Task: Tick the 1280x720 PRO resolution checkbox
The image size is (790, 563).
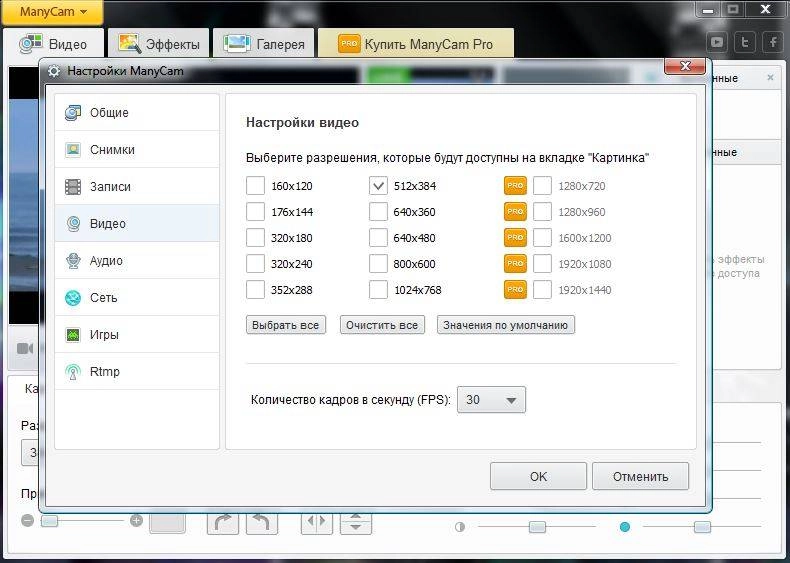Action: tap(543, 185)
